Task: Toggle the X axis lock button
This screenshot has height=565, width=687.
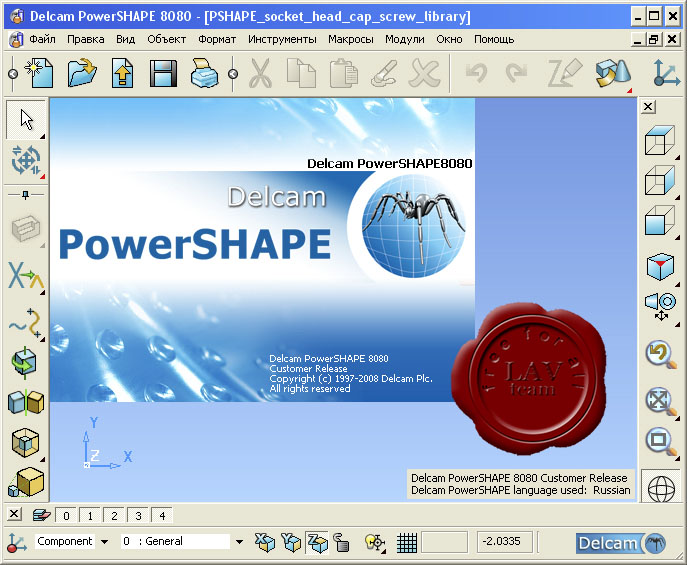Action: [x=265, y=543]
